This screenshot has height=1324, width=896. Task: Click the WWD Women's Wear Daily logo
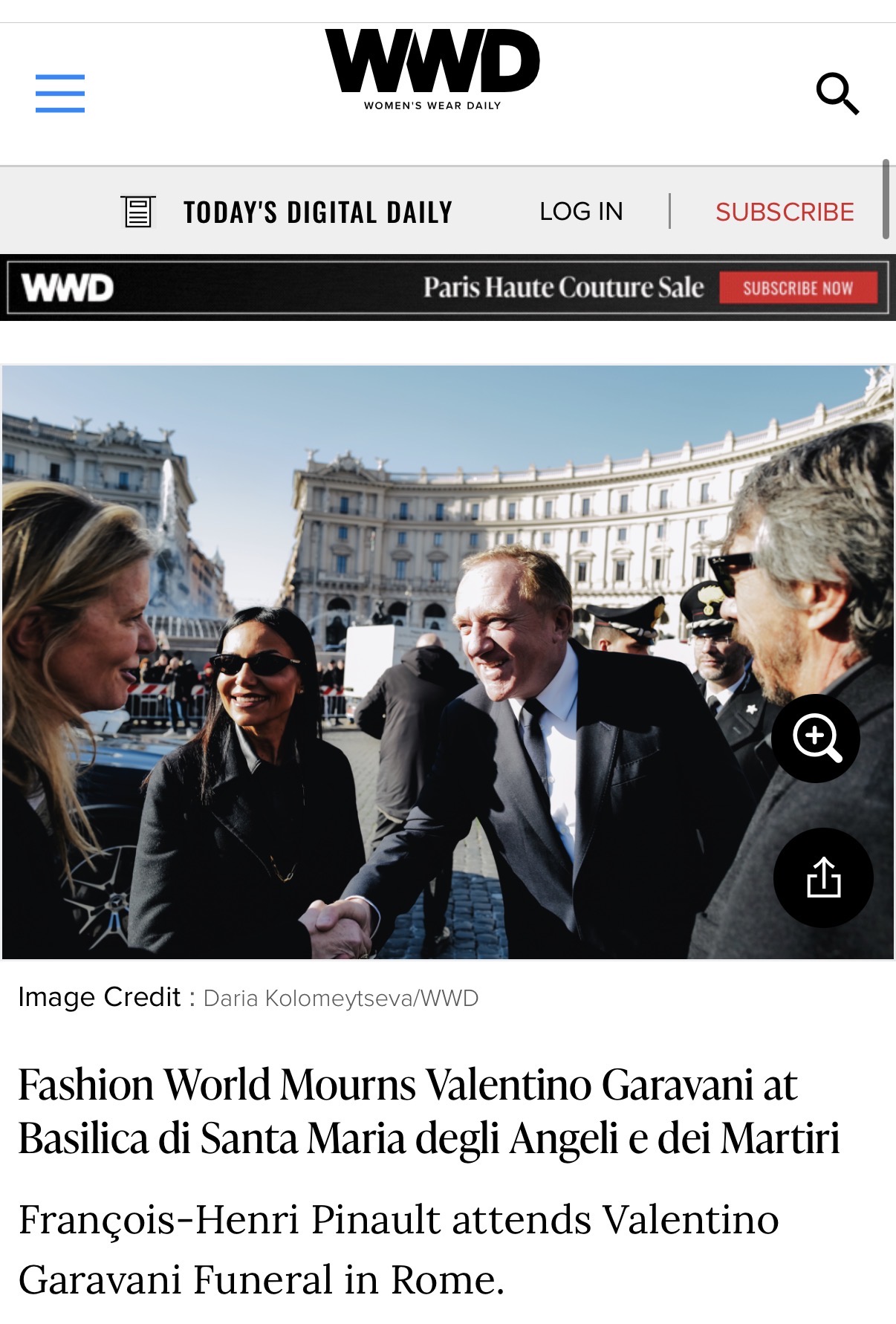432,70
